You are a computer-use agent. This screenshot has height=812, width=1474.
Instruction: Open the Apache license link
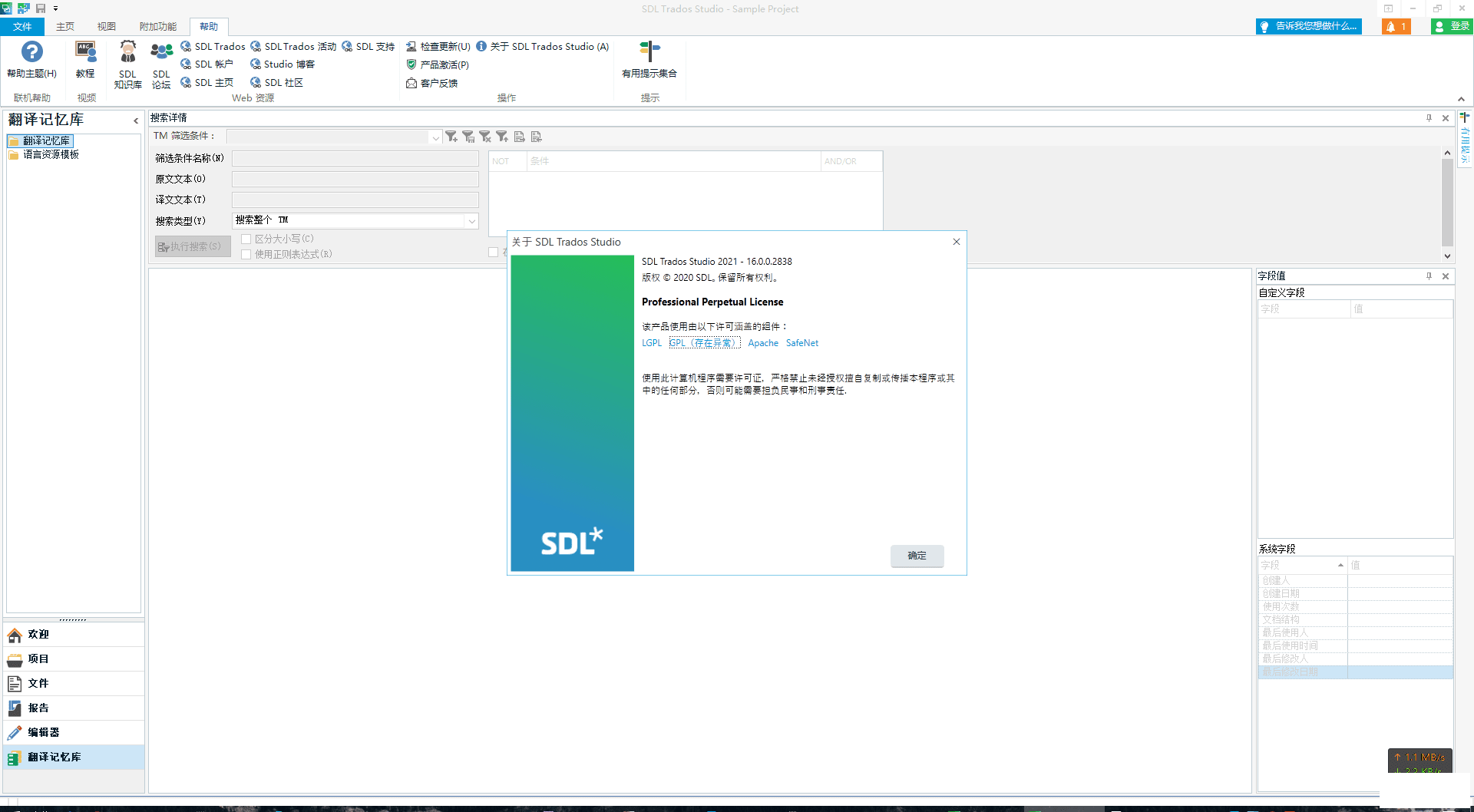click(x=763, y=343)
